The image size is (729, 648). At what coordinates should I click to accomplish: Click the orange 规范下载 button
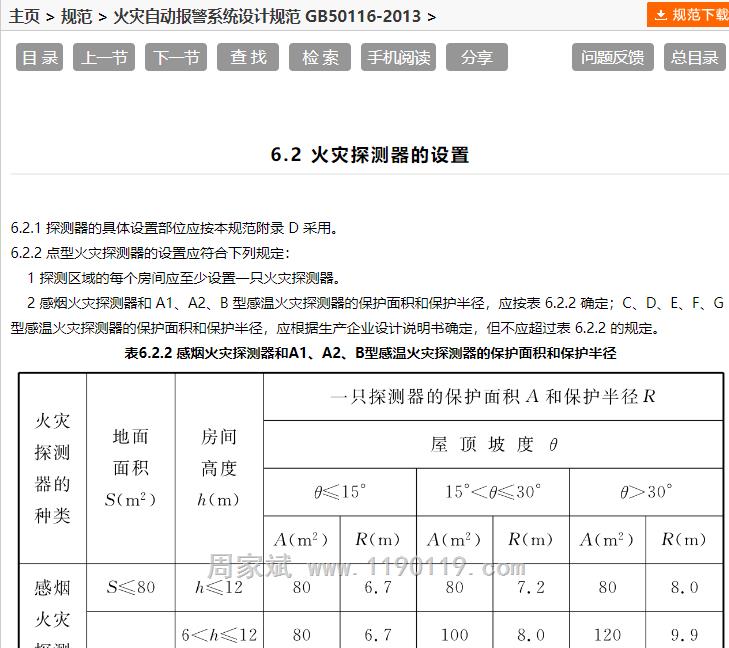click(688, 15)
